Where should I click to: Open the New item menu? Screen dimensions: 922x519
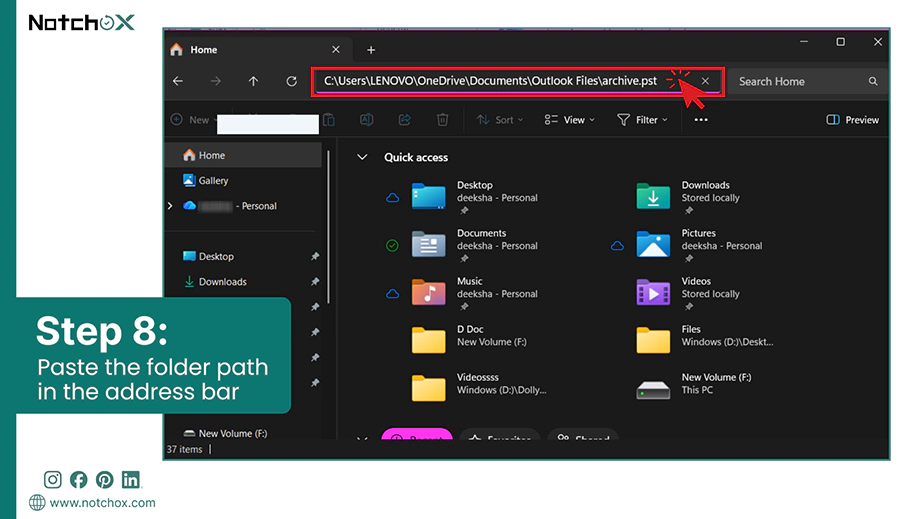[x=194, y=120]
